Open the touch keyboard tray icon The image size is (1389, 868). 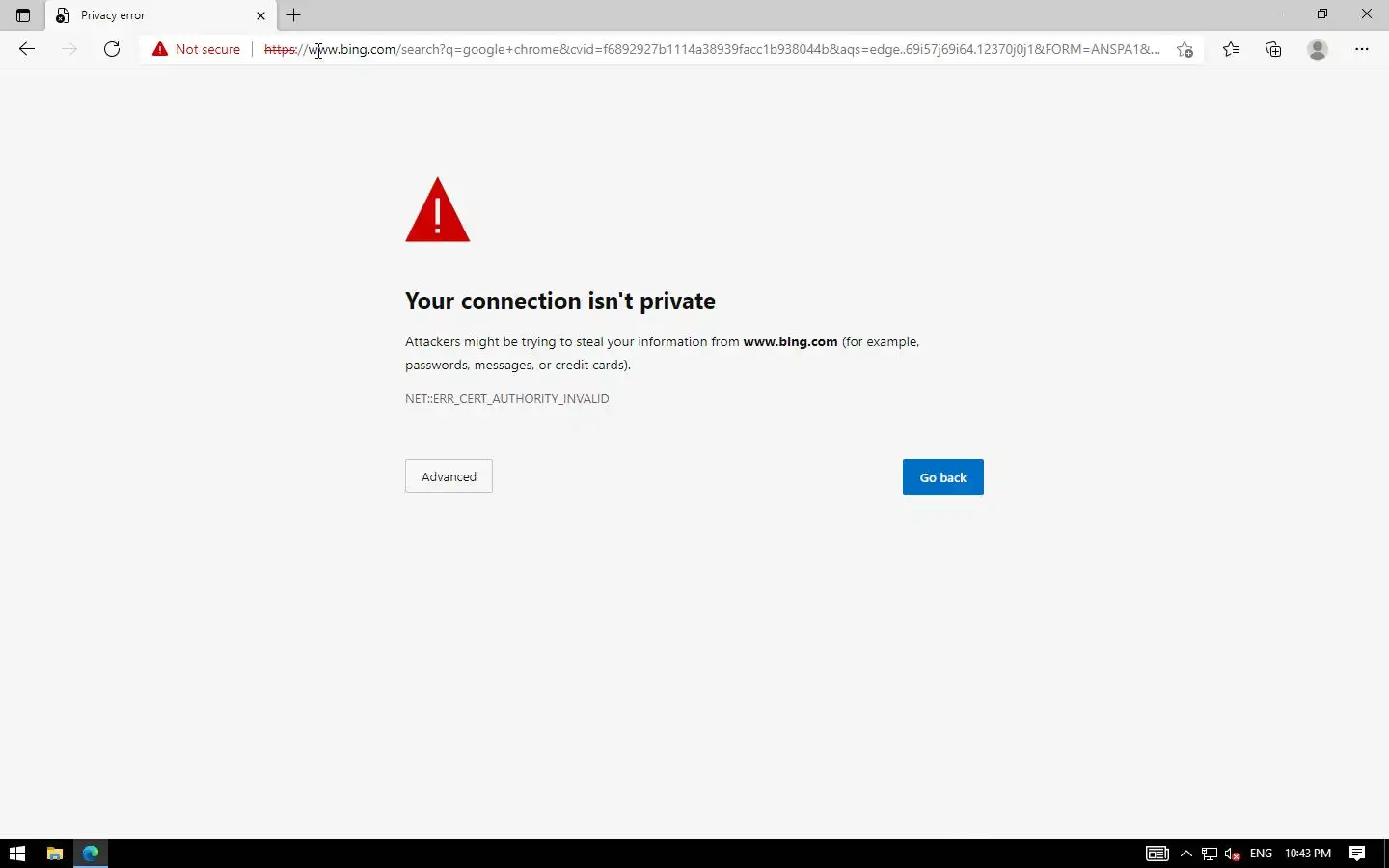tap(1157, 854)
